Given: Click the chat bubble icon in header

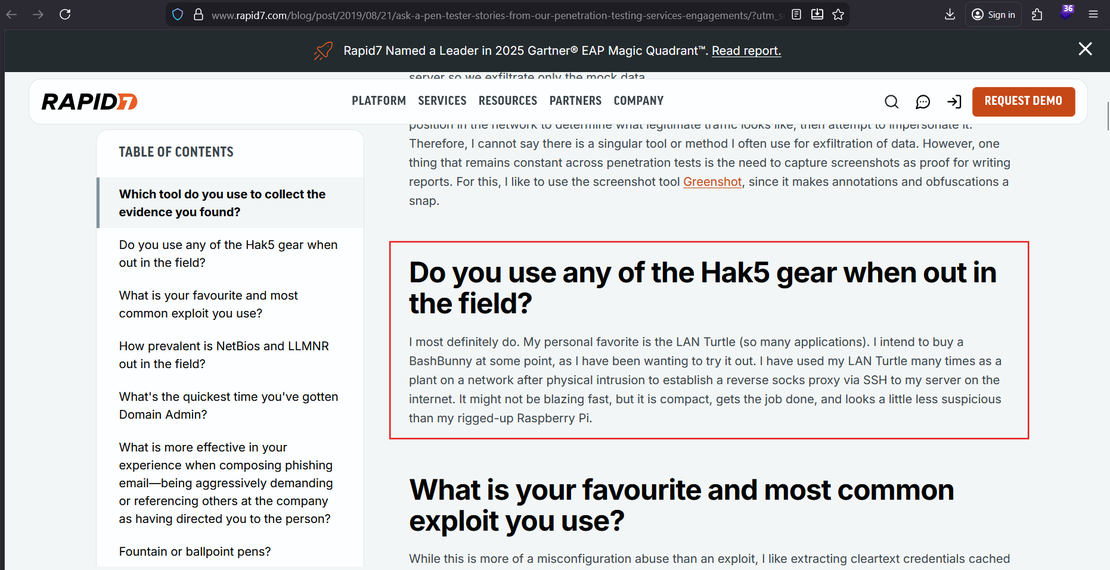Looking at the screenshot, I should [923, 102].
